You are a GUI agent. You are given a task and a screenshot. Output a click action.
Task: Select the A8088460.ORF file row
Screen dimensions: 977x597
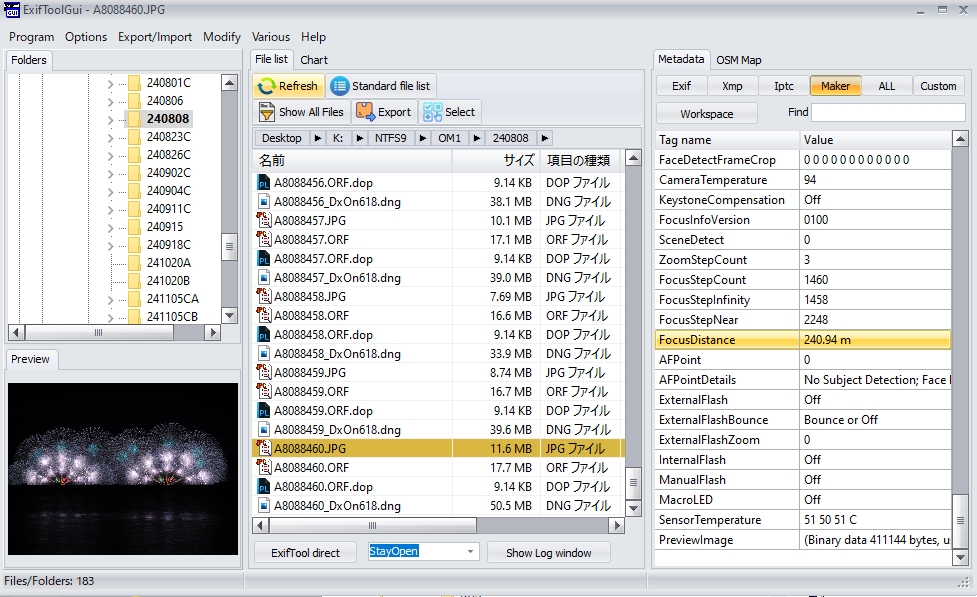click(x=438, y=467)
